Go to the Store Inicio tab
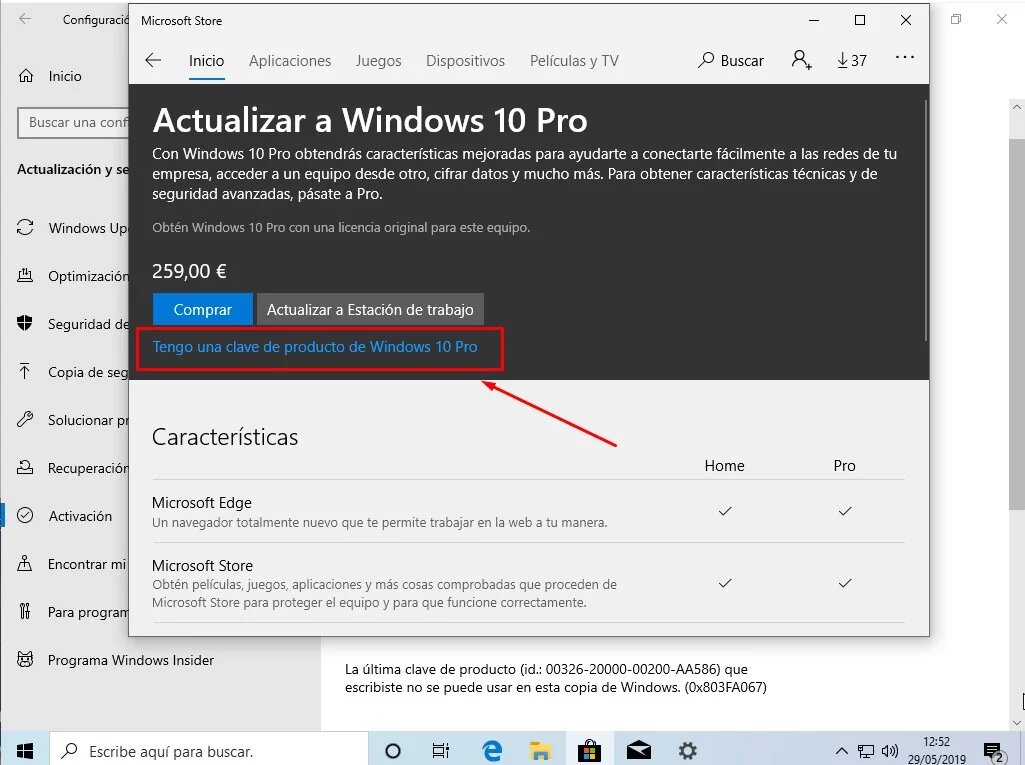Viewport: 1025px width, 765px height. [x=207, y=61]
